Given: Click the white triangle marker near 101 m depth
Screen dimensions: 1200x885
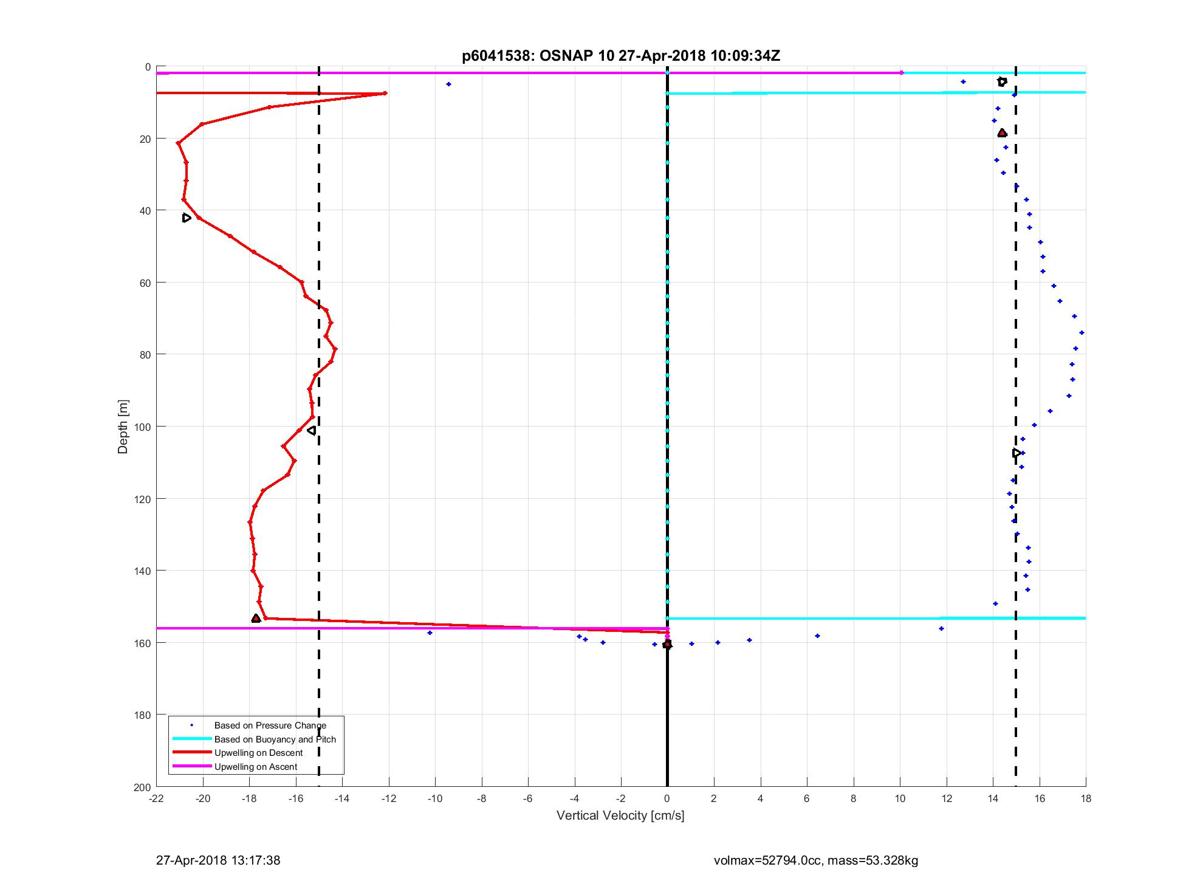Looking at the screenshot, I should pyautogui.click(x=312, y=430).
